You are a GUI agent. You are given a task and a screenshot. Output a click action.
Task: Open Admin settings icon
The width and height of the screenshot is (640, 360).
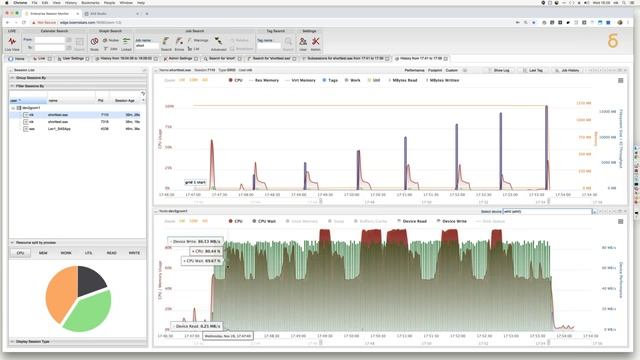pos(316,43)
